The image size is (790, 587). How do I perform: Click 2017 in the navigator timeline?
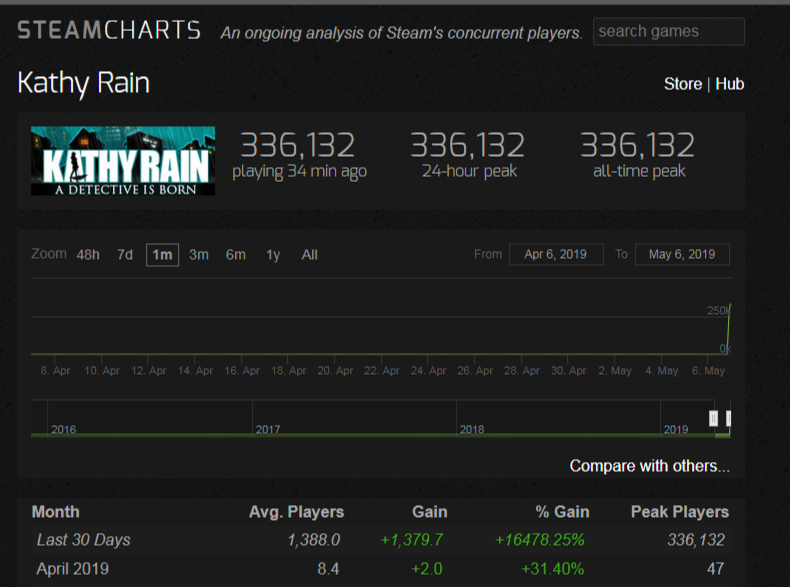[268, 429]
